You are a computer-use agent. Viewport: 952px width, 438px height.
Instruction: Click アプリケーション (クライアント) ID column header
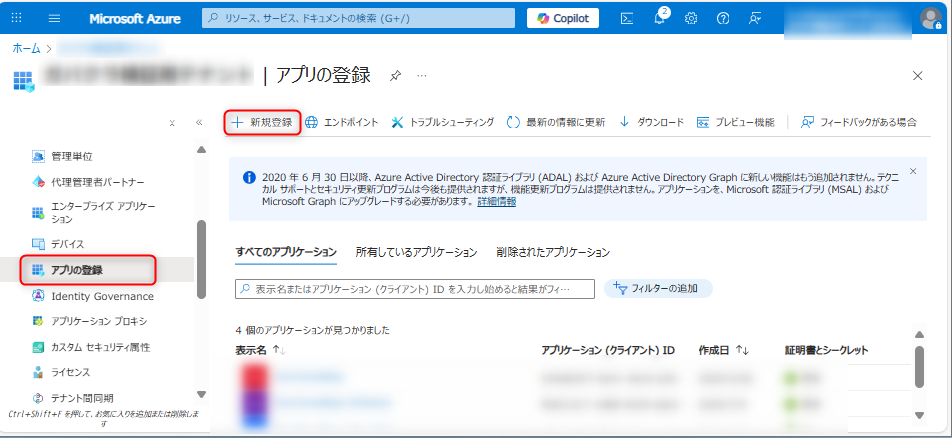coord(608,351)
